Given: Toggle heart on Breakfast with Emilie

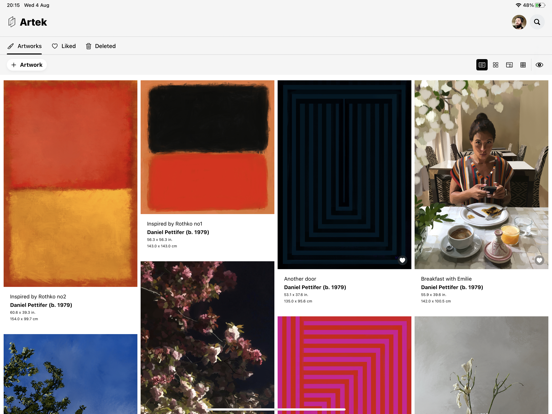Looking at the screenshot, I should click(539, 260).
